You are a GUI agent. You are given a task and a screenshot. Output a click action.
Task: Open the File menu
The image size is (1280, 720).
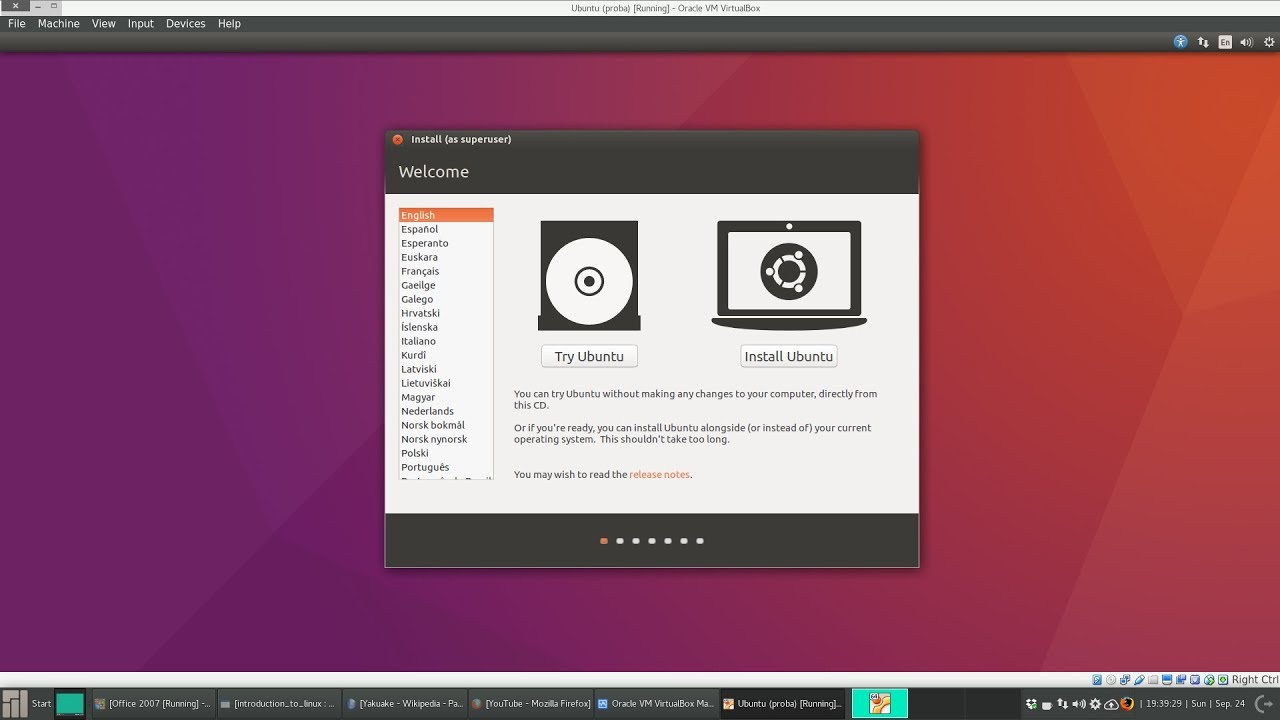click(17, 24)
